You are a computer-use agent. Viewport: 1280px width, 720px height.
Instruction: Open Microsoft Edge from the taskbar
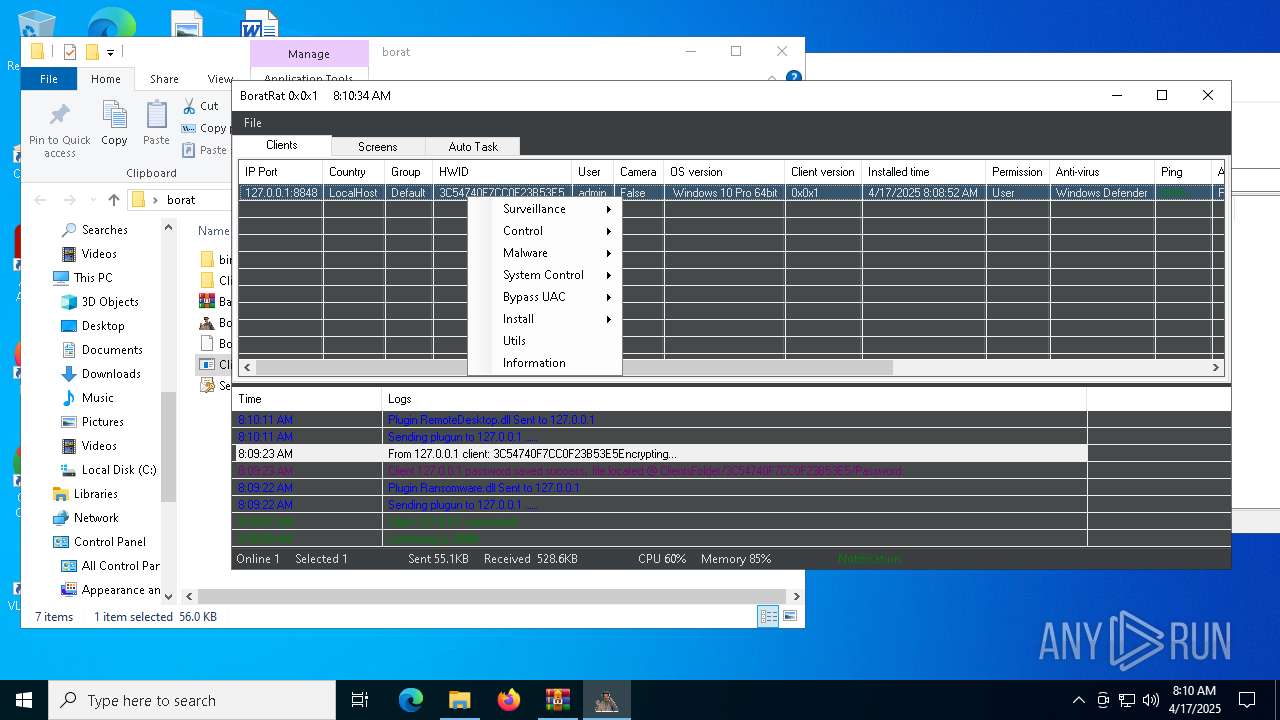411,700
